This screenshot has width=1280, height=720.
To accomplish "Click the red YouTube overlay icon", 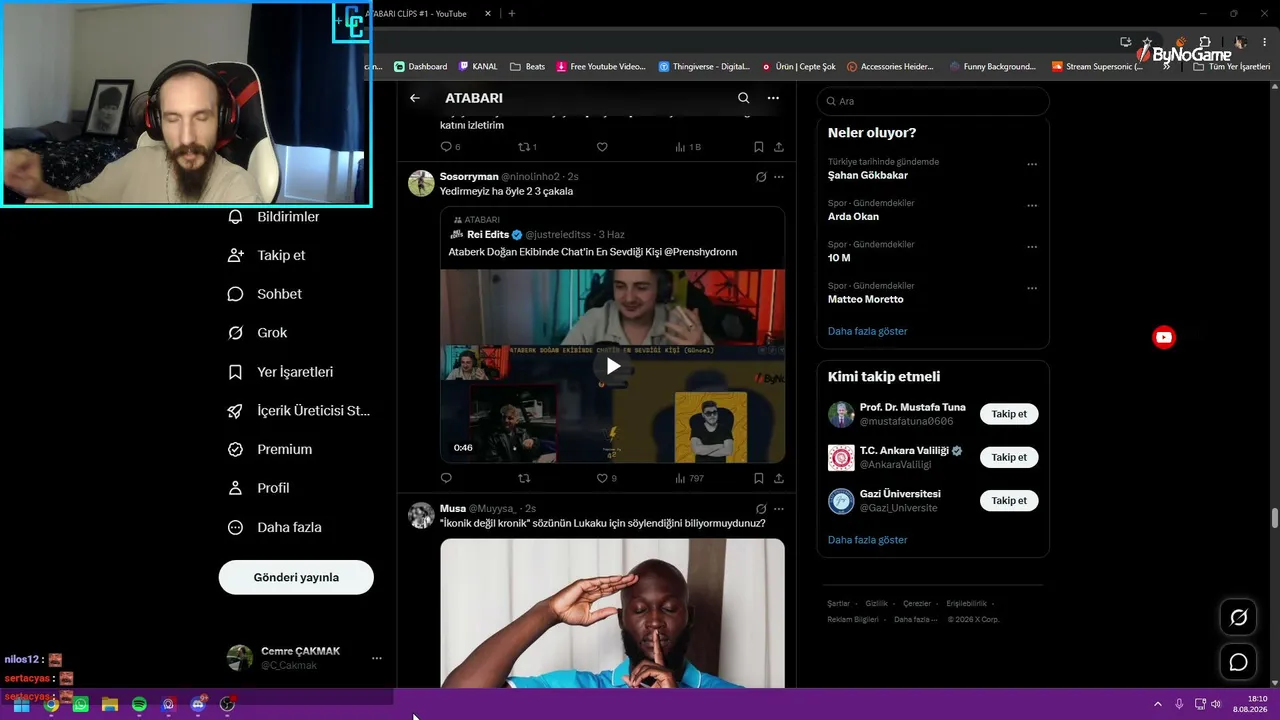I will point(1164,338).
